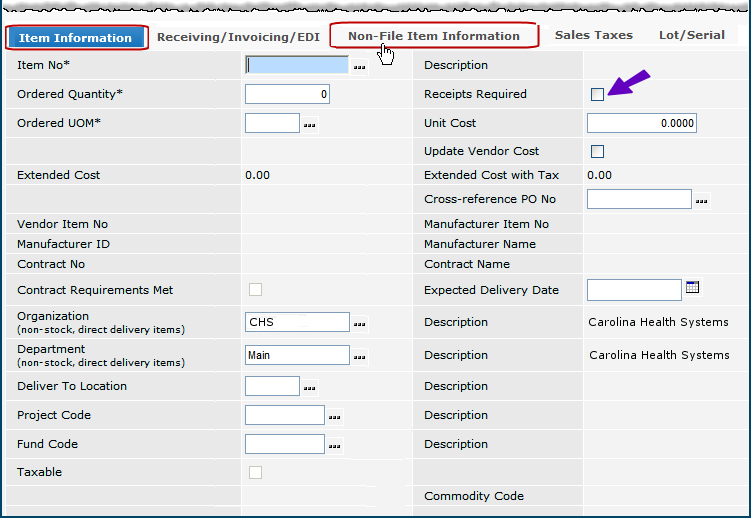Switch to the Non-File Item Information tab

coord(433,36)
